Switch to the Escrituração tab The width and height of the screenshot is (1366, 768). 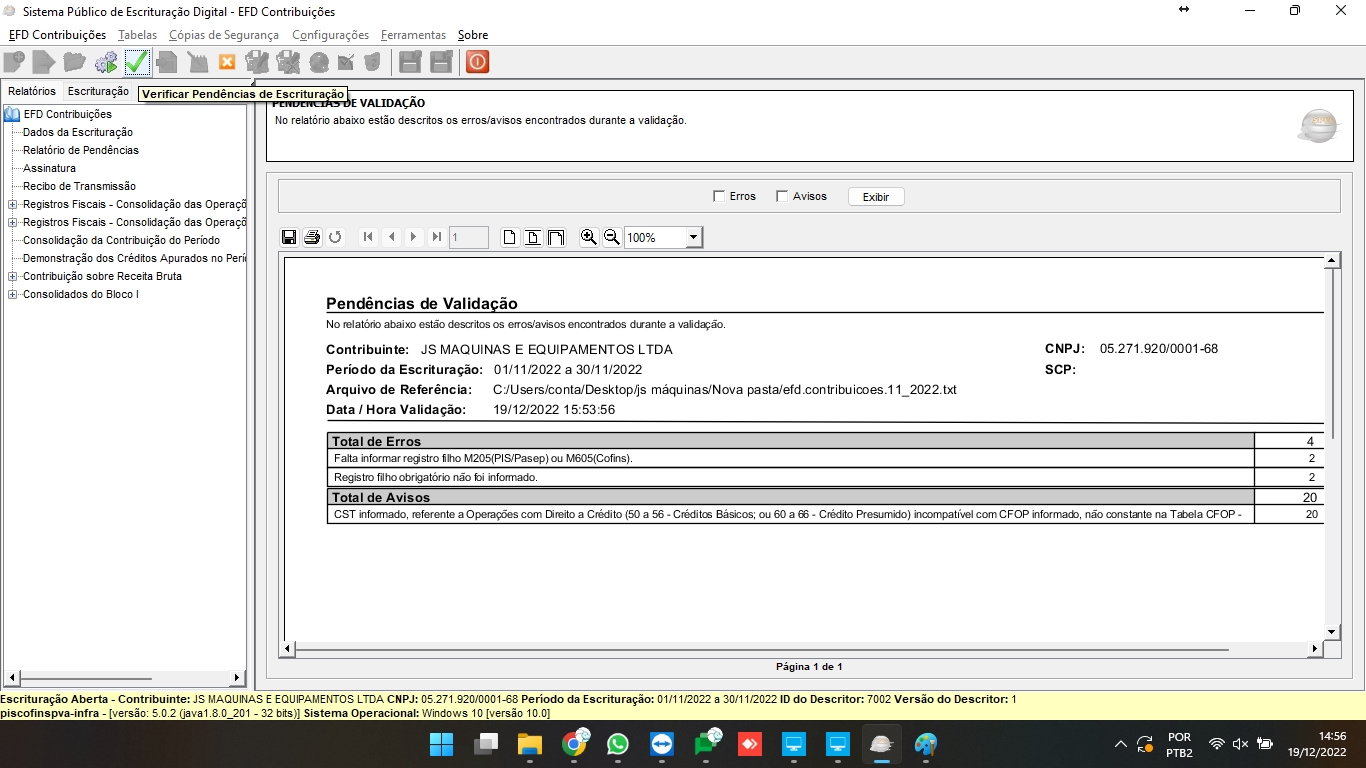[98, 91]
